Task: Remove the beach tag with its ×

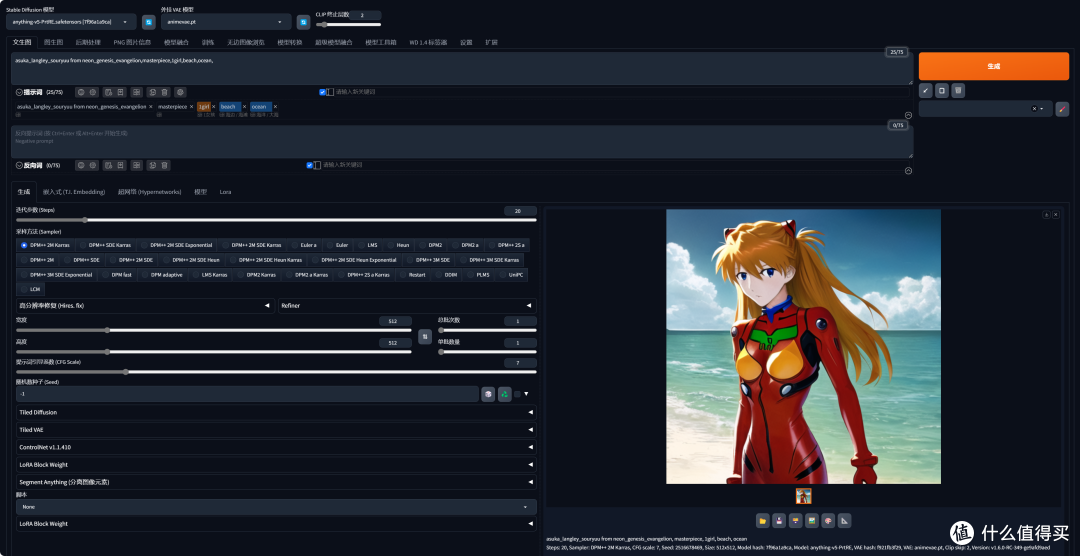Action: click(x=245, y=107)
